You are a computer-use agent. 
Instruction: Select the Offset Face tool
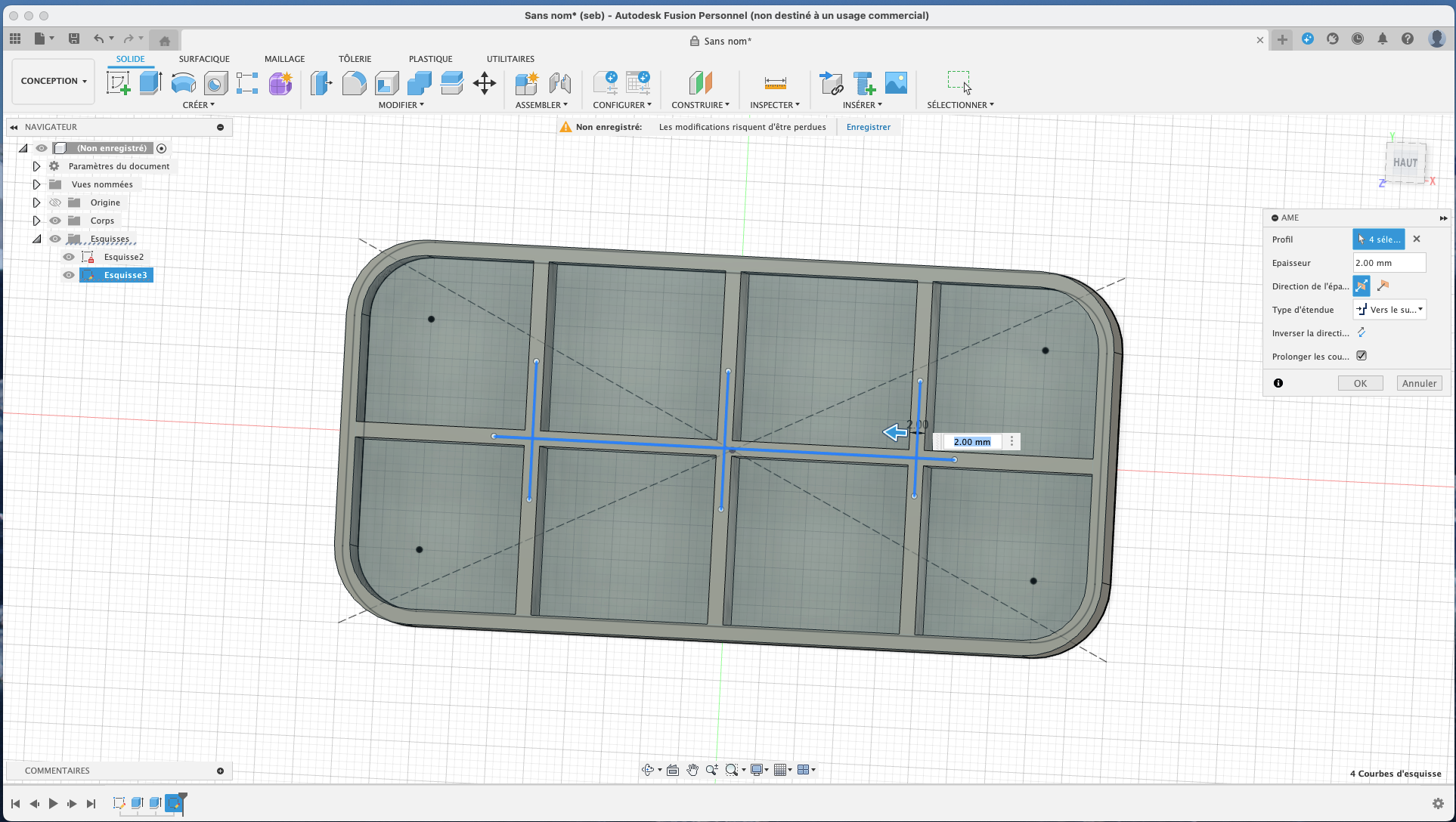pyautogui.click(x=451, y=82)
